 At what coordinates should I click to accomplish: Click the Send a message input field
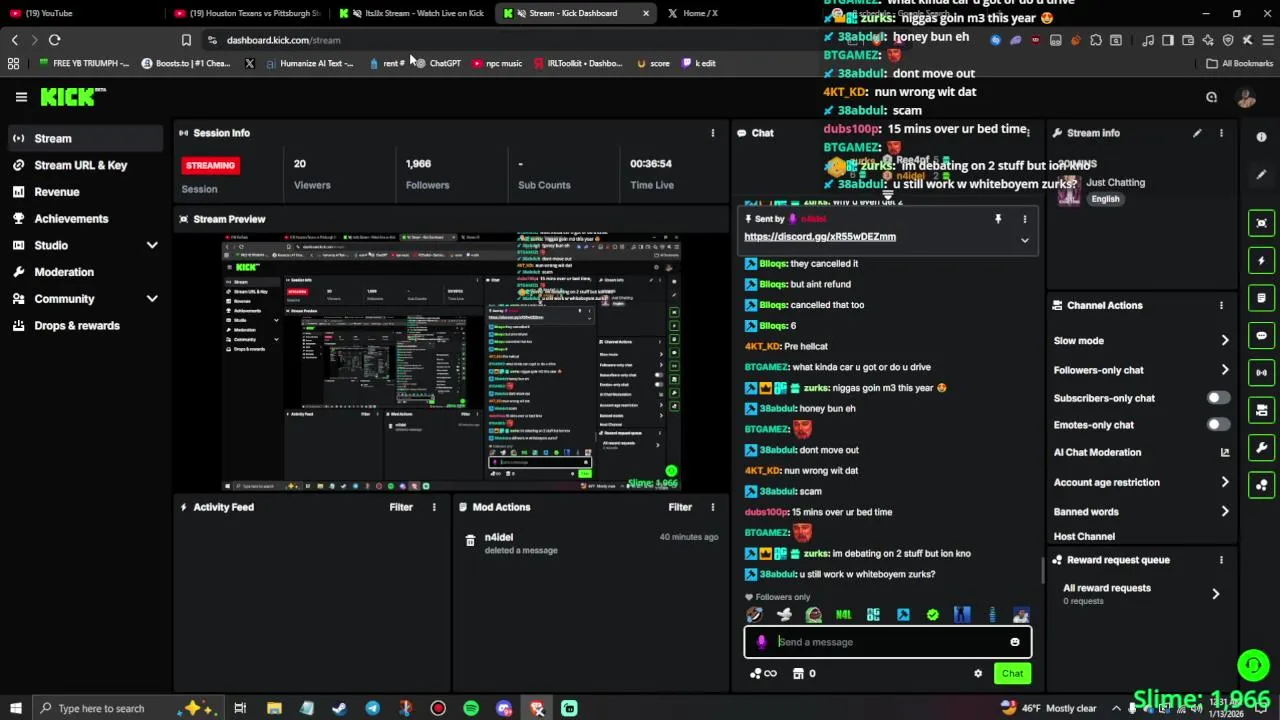(x=887, y=642)
